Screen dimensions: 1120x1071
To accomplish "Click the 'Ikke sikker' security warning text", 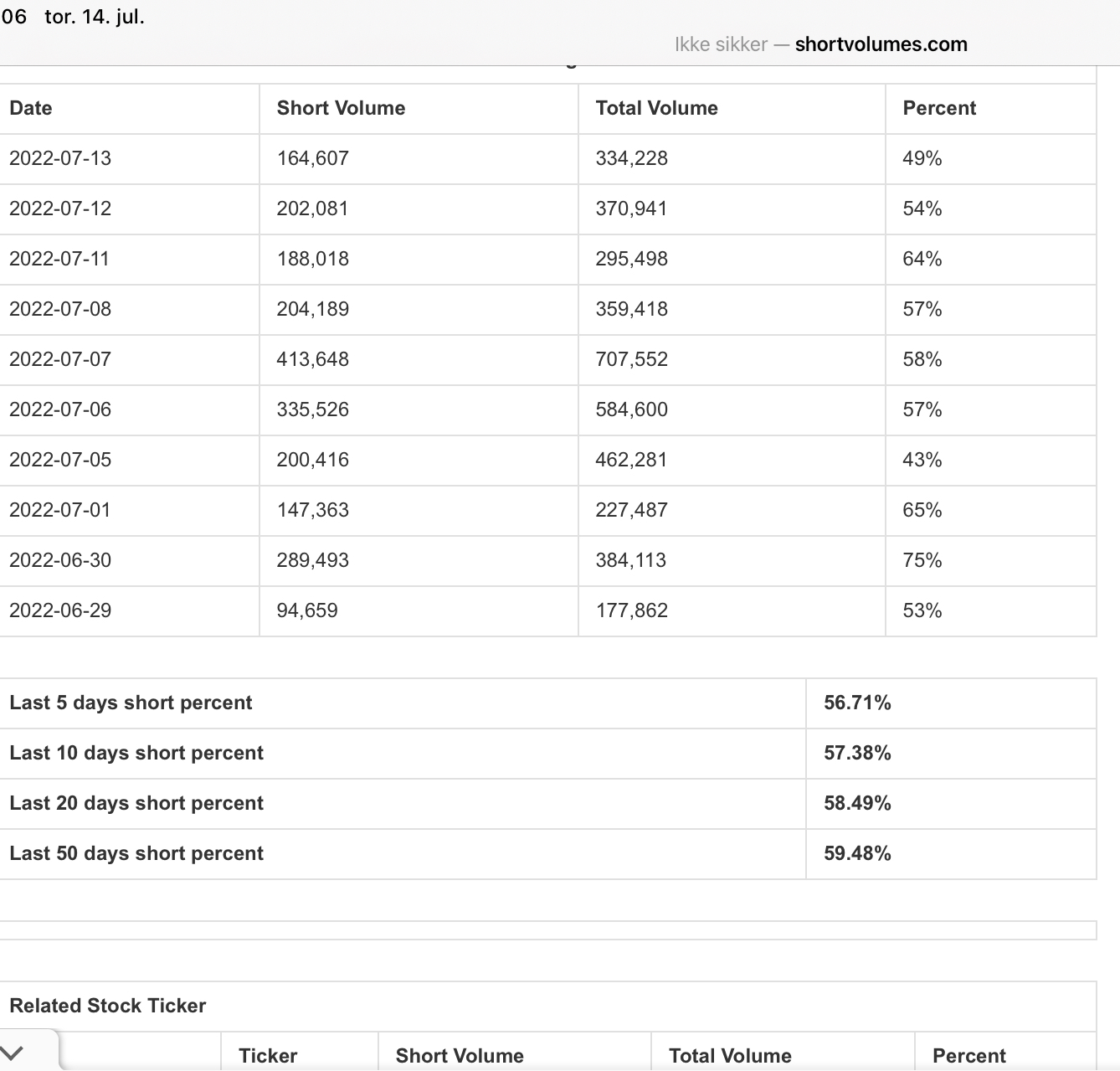I will tap(721, 44).
